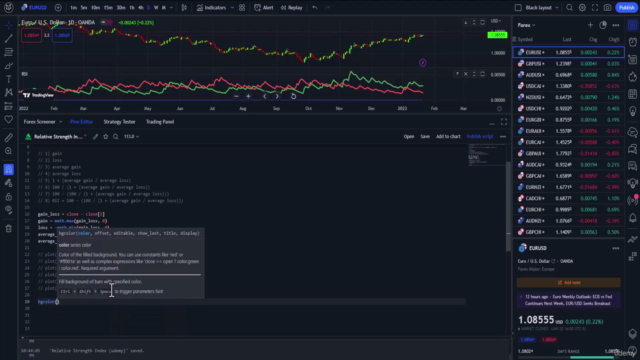The width and height of the screenshot is (640, 360).
Task: Select the W weekly timeframe
Action: pos(156,7)
